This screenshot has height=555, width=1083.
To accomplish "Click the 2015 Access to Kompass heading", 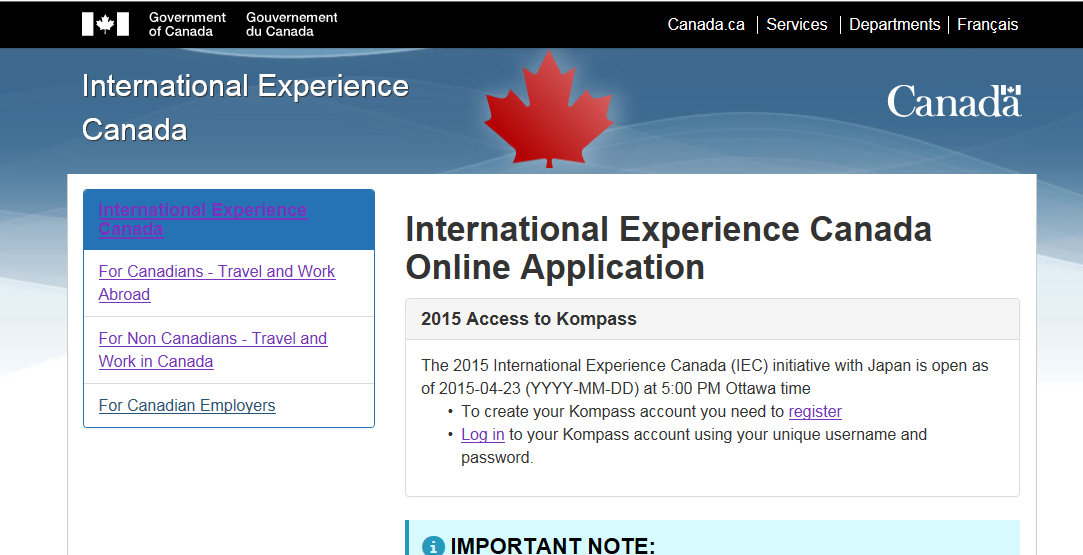I will point(528,319).
